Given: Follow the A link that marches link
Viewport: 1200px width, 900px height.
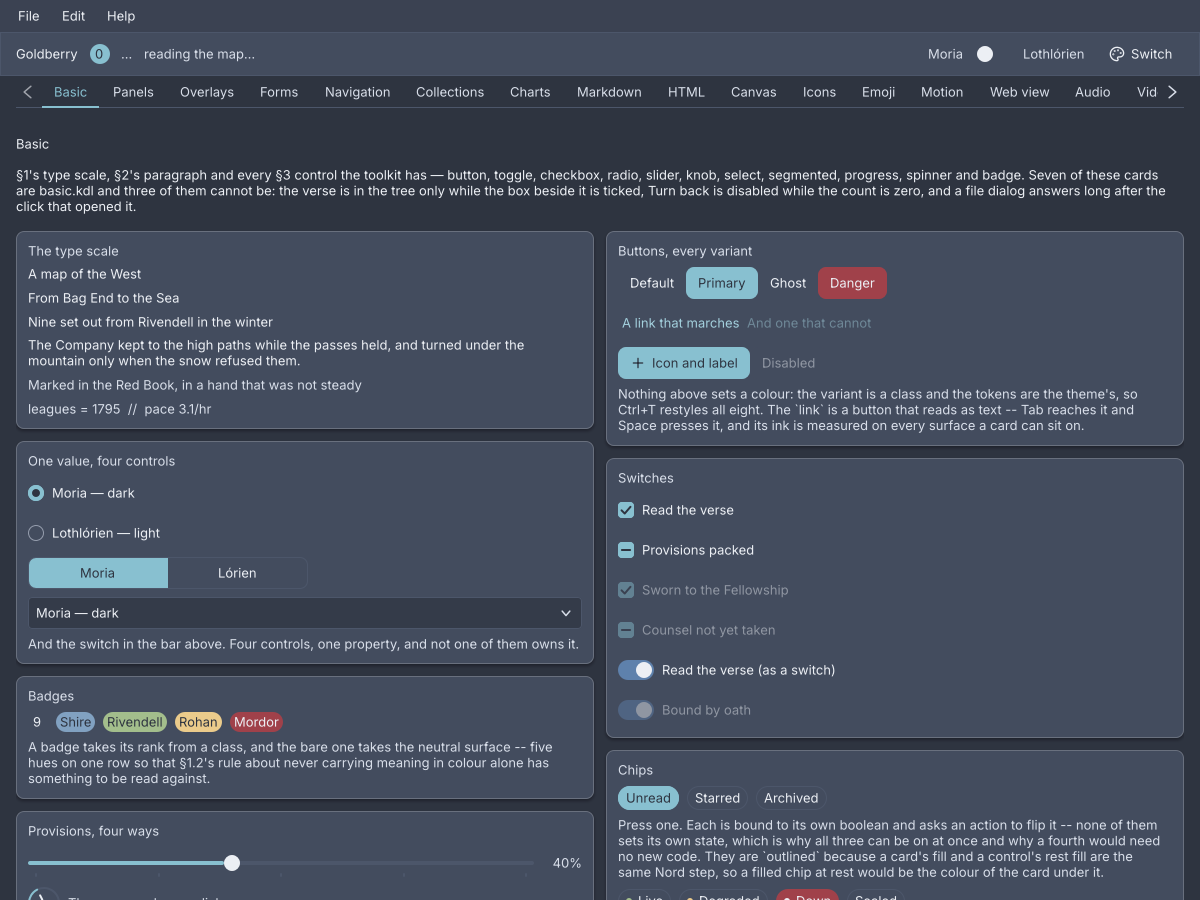Looking at the screenshot, I should 681,323.
